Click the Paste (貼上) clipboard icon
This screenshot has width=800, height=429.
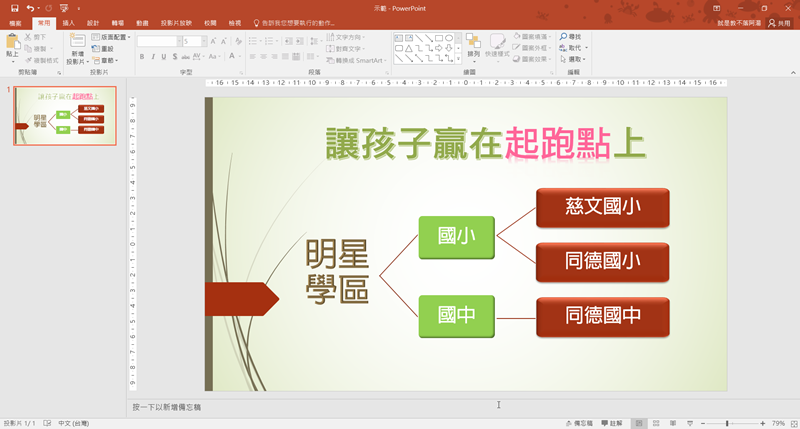point(12,42)
